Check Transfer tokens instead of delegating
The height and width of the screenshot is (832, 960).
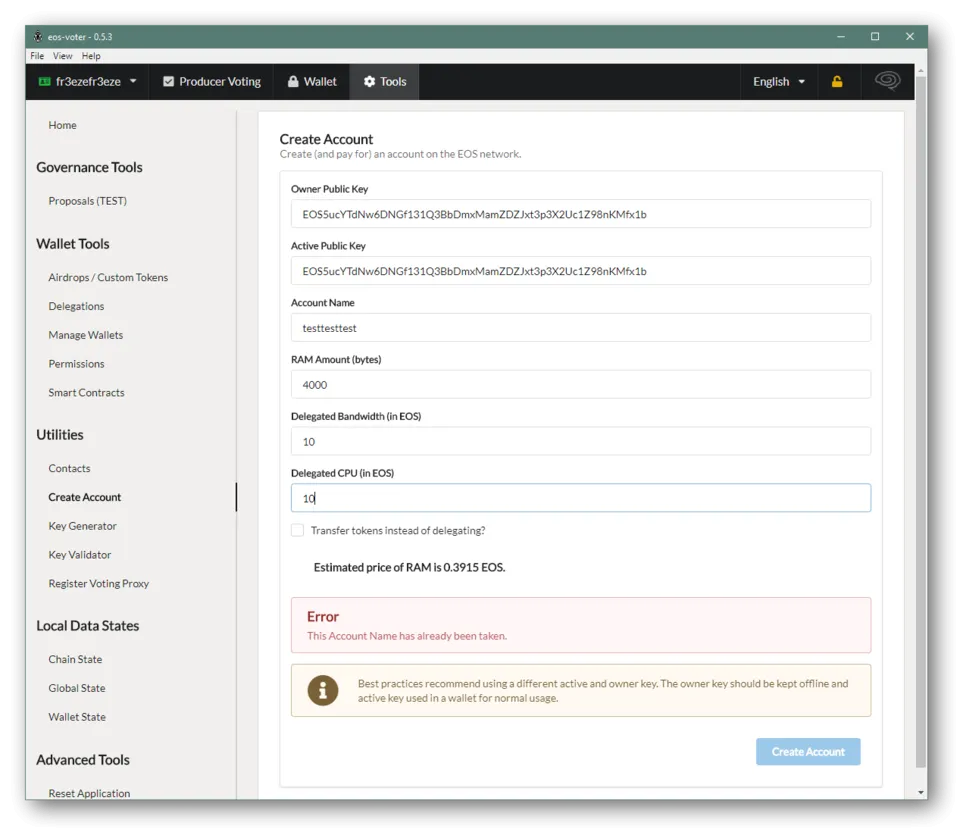[298, 530]
